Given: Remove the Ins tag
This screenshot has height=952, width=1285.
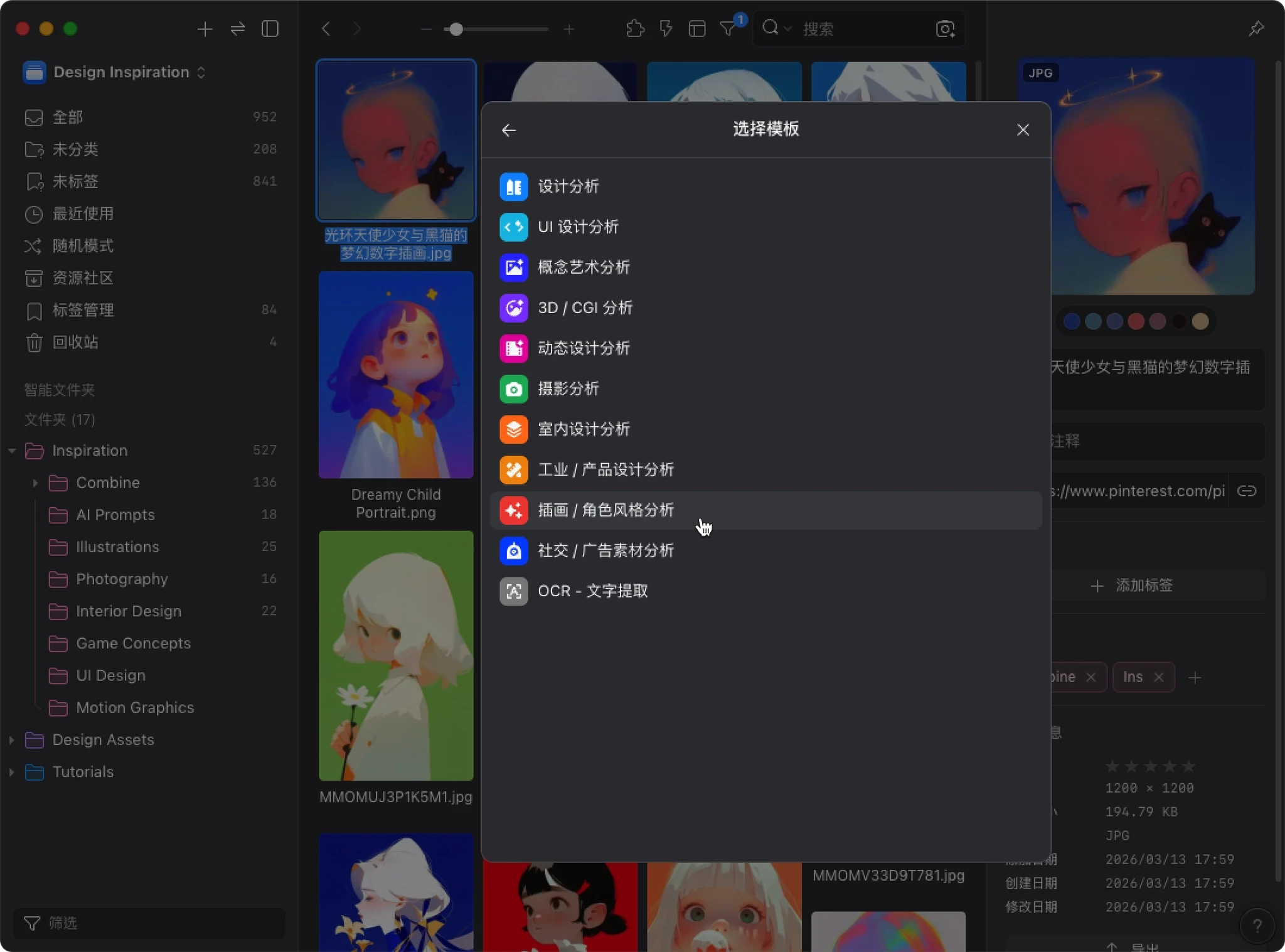Looking at the screenshot, I should 1159,677.
